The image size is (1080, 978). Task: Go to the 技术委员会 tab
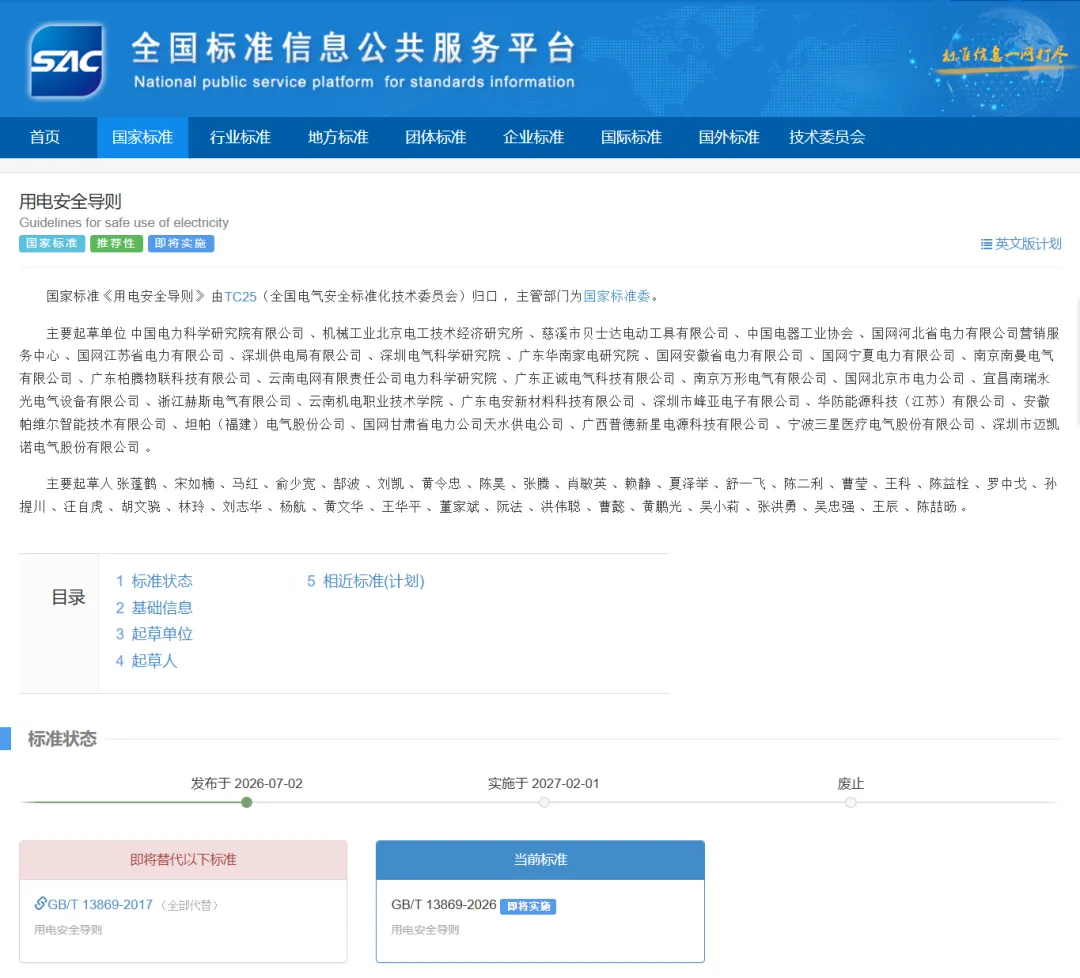[827, 137]
